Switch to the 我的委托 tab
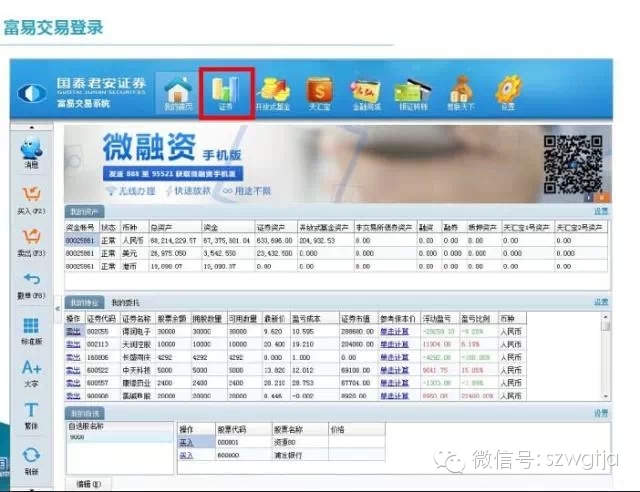This screenshot has width=640, height=492. click(x=125, y=303)
